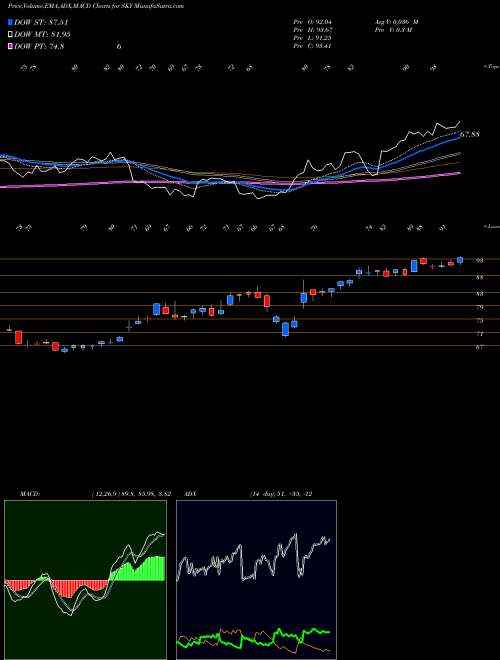Image resolution: width=500 pixels, height=660 pixels.
Task: Click the Pre C: 93.41 value
Action: [x=313, y=46]
